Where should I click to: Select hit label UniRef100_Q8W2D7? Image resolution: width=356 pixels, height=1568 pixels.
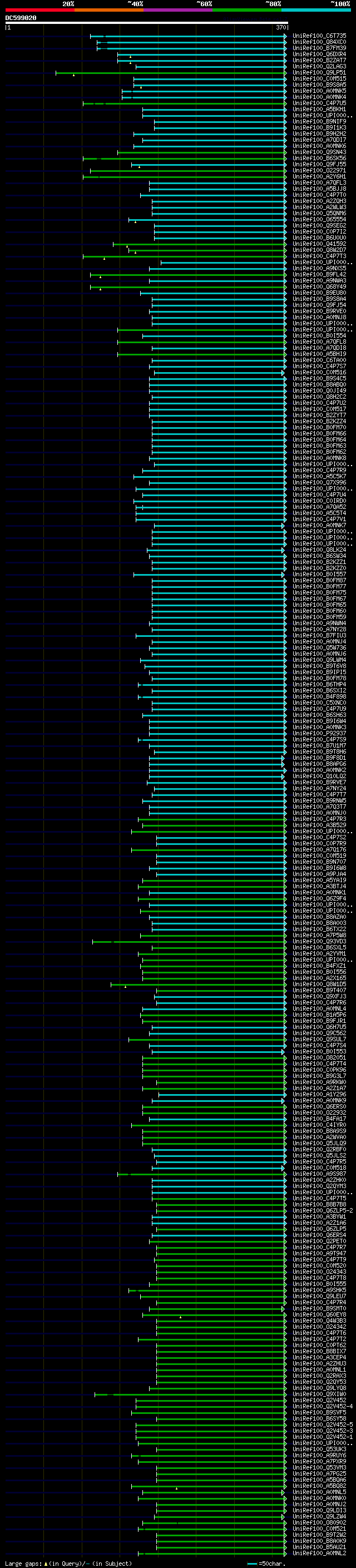click(x=319, y=250)
